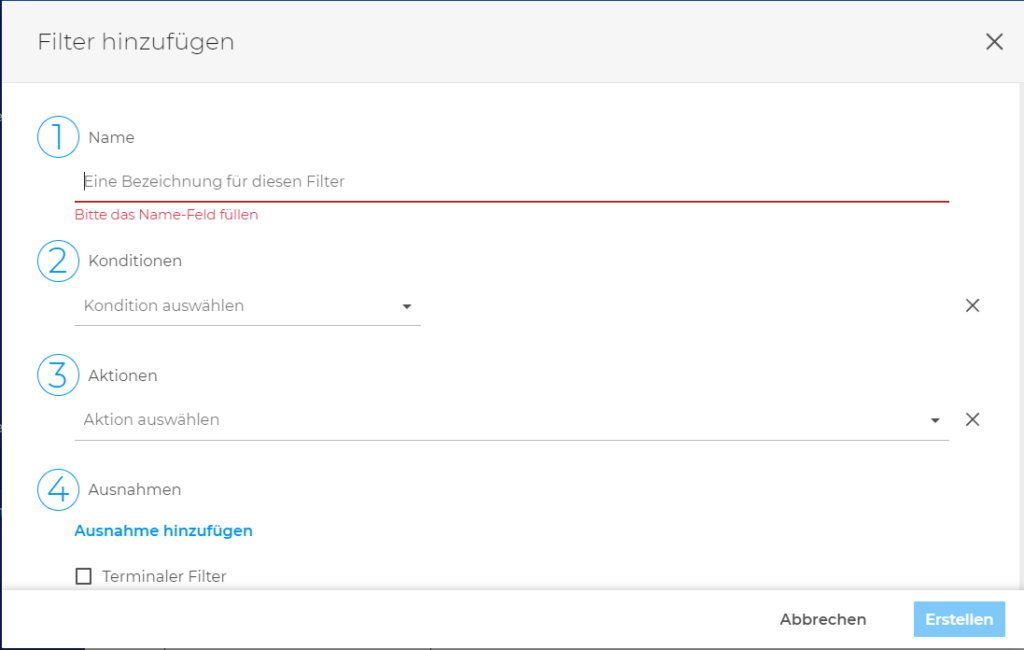
Task: Click the step 3 circle next to Aktionen
Action: pos(57,375)
